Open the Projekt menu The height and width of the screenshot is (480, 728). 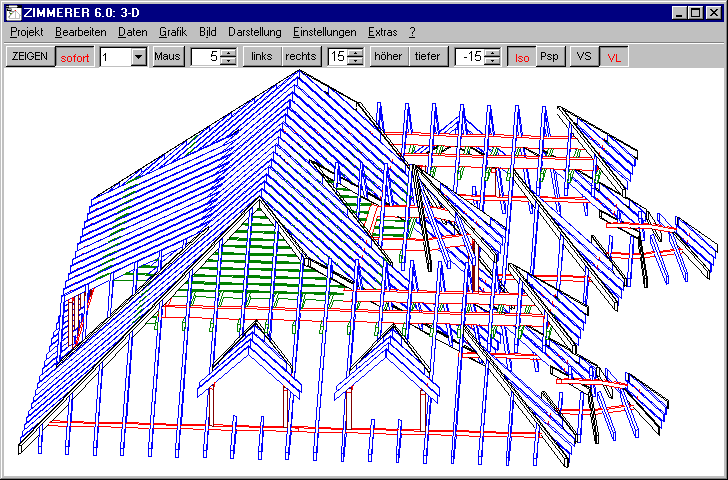click(27, 32)
